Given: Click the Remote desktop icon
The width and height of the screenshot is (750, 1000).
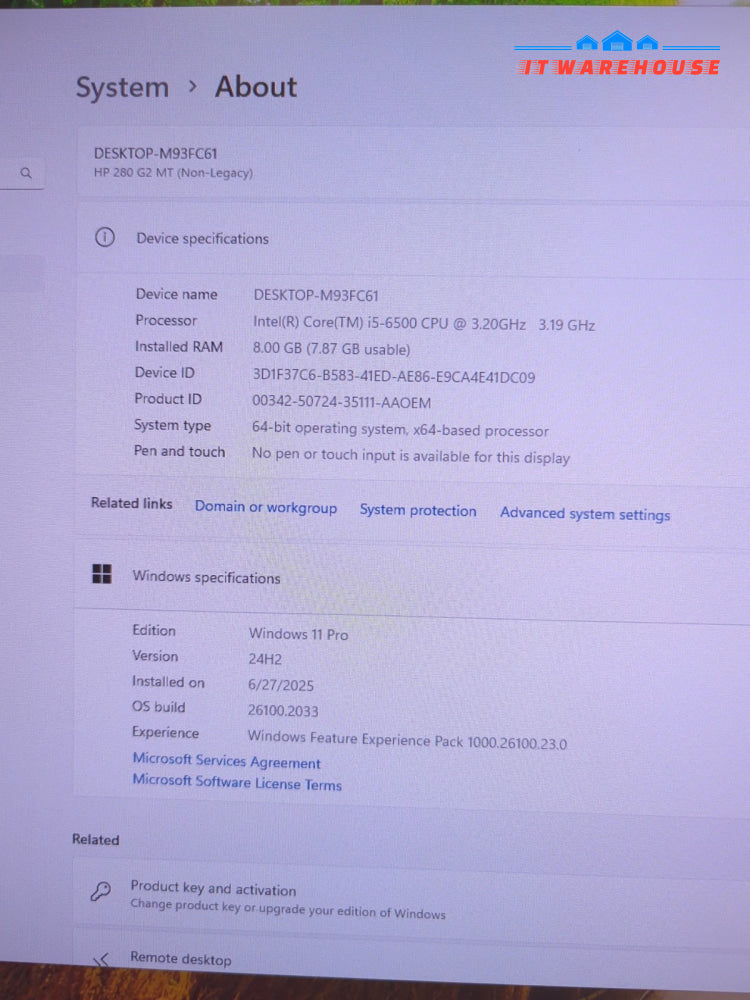Looking at the screenshot, I should [x=101, y=959].
